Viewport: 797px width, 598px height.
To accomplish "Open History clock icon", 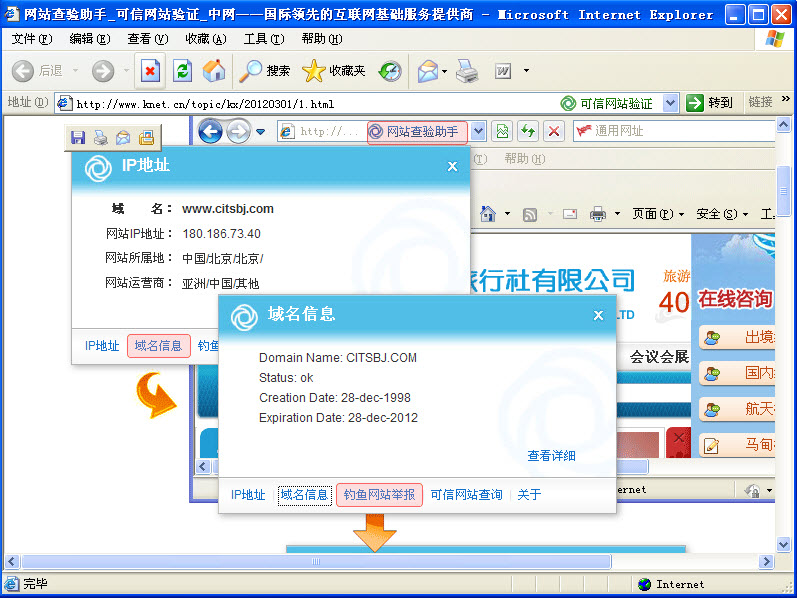I will pyautogui.click(x=390, y=71).
